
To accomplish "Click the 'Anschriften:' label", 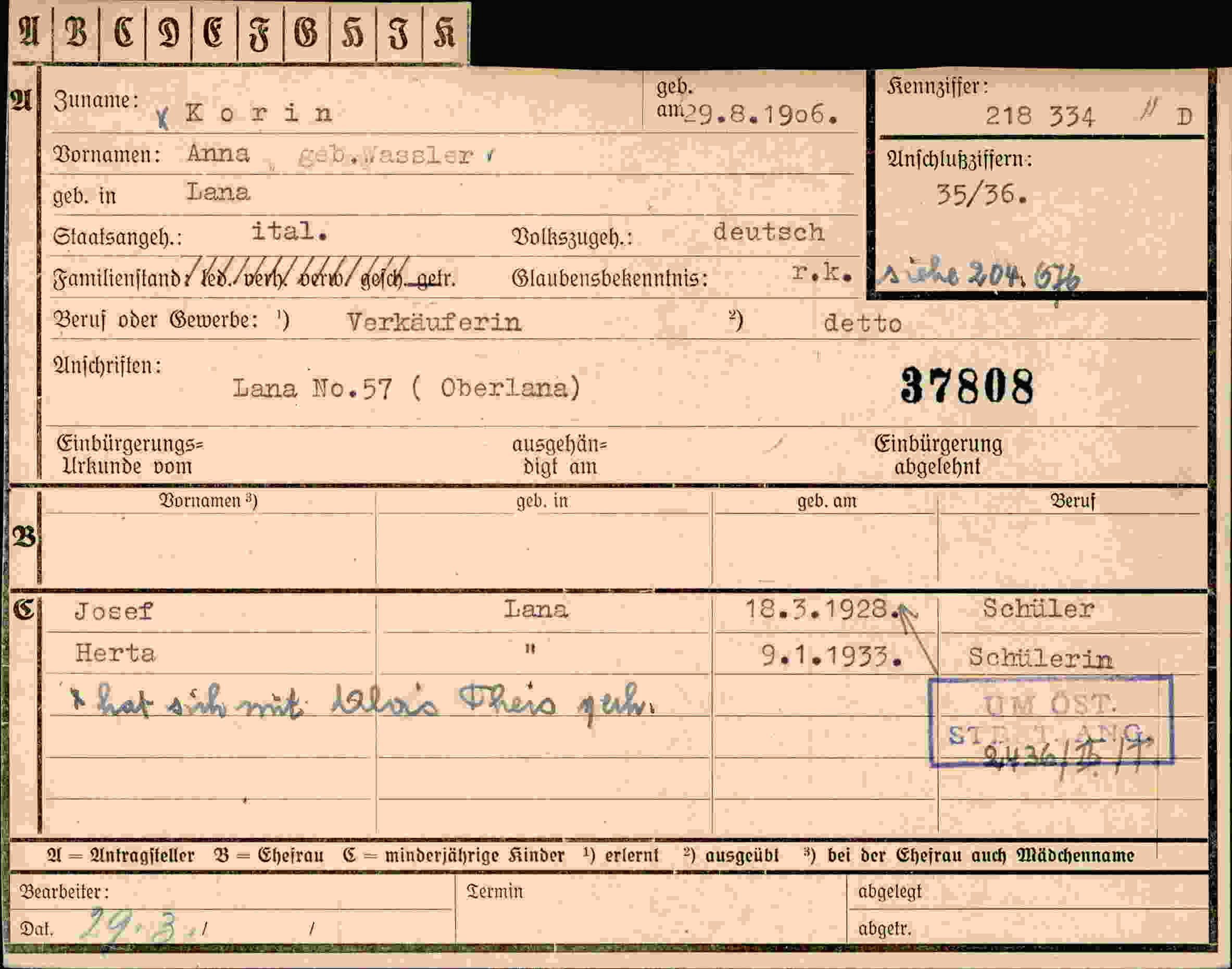I will tap(107, 366).
